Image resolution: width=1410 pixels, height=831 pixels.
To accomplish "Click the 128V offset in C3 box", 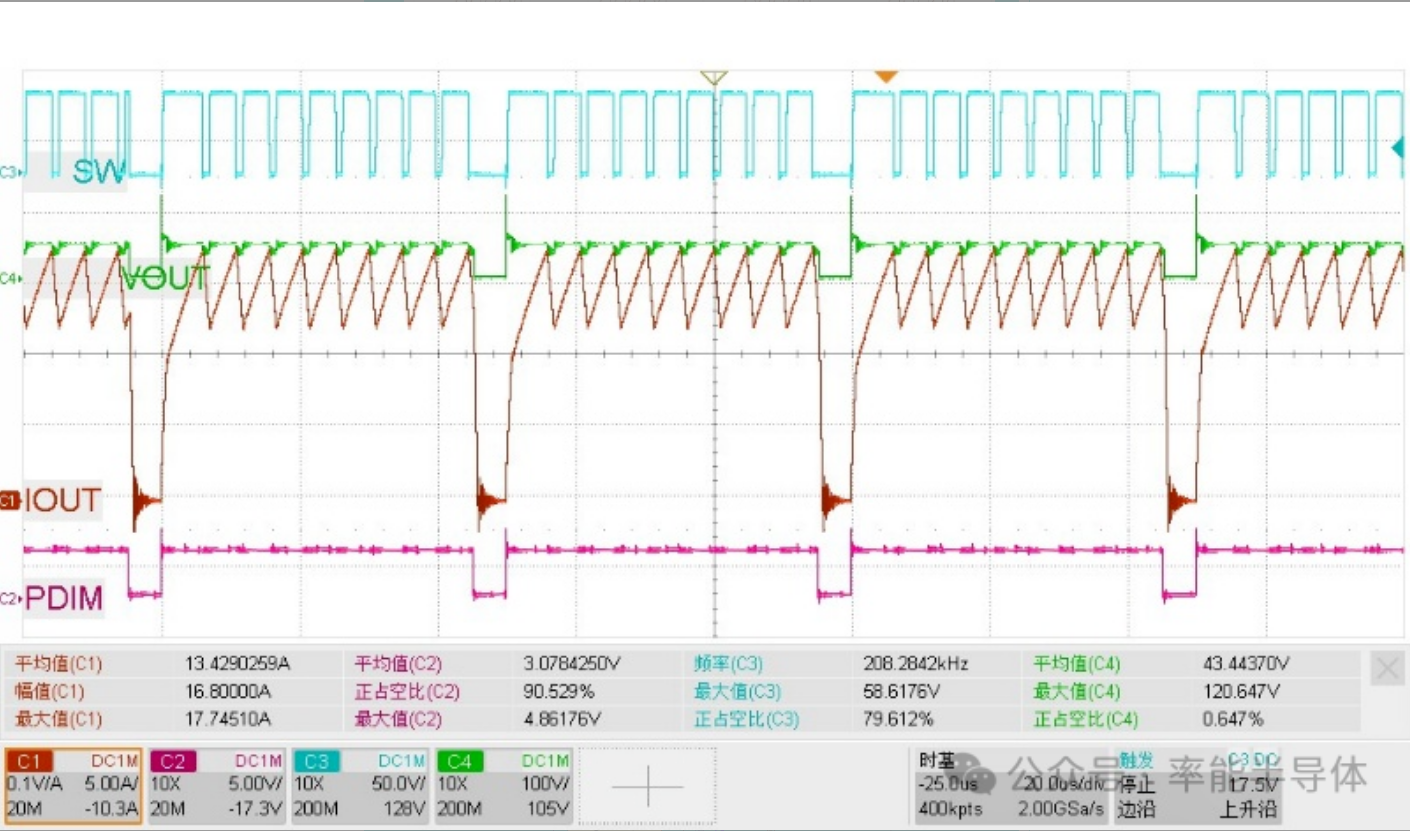I will click(406, 808).
